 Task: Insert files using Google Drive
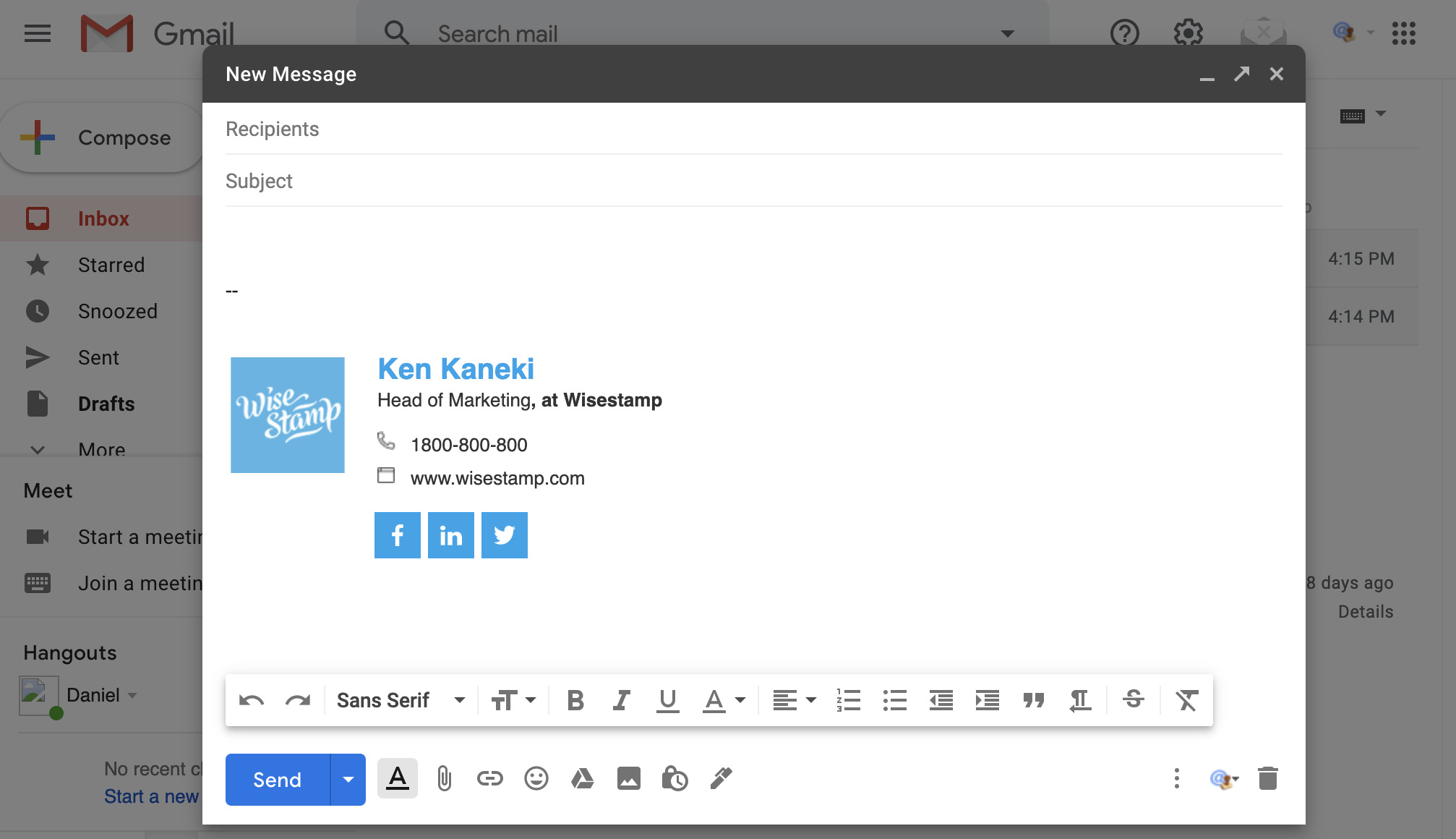coord(582,779)
